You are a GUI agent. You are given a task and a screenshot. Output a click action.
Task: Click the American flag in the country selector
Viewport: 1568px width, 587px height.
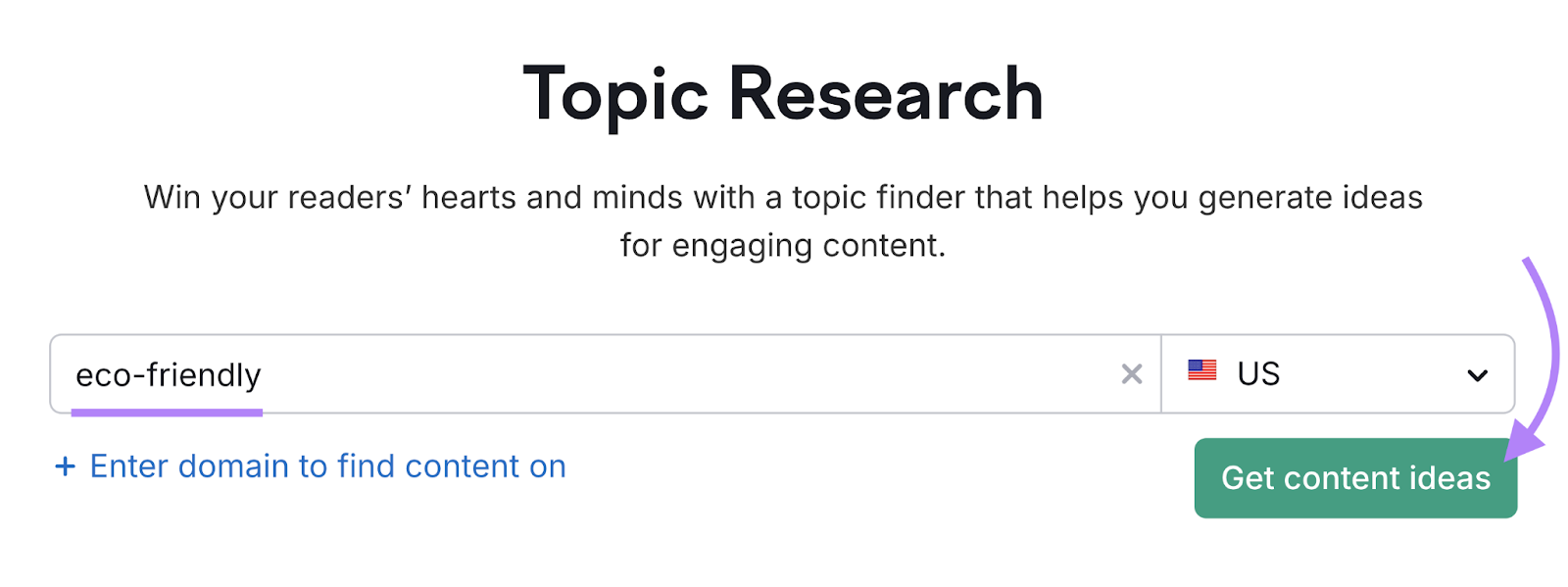point(1201,372)
